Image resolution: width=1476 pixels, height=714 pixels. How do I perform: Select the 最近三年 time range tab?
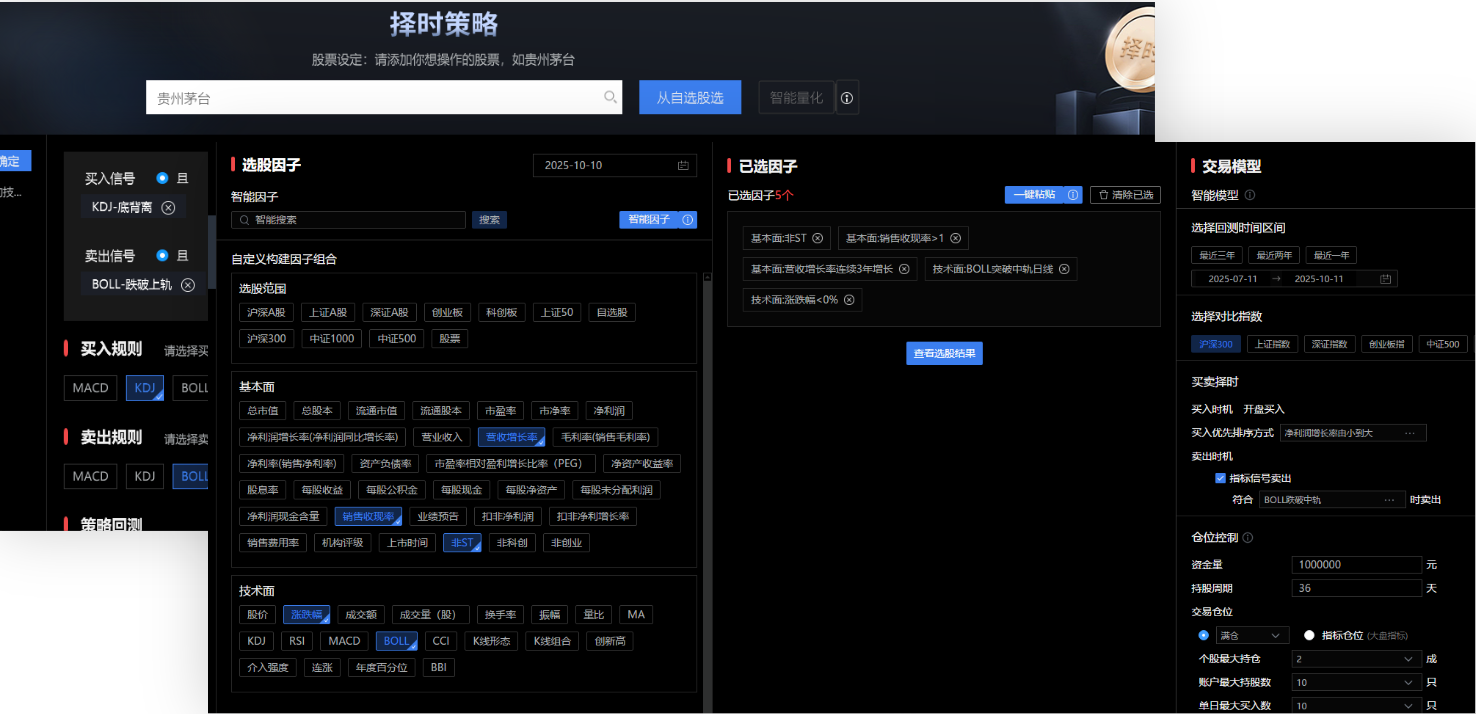click(1217, 255)
